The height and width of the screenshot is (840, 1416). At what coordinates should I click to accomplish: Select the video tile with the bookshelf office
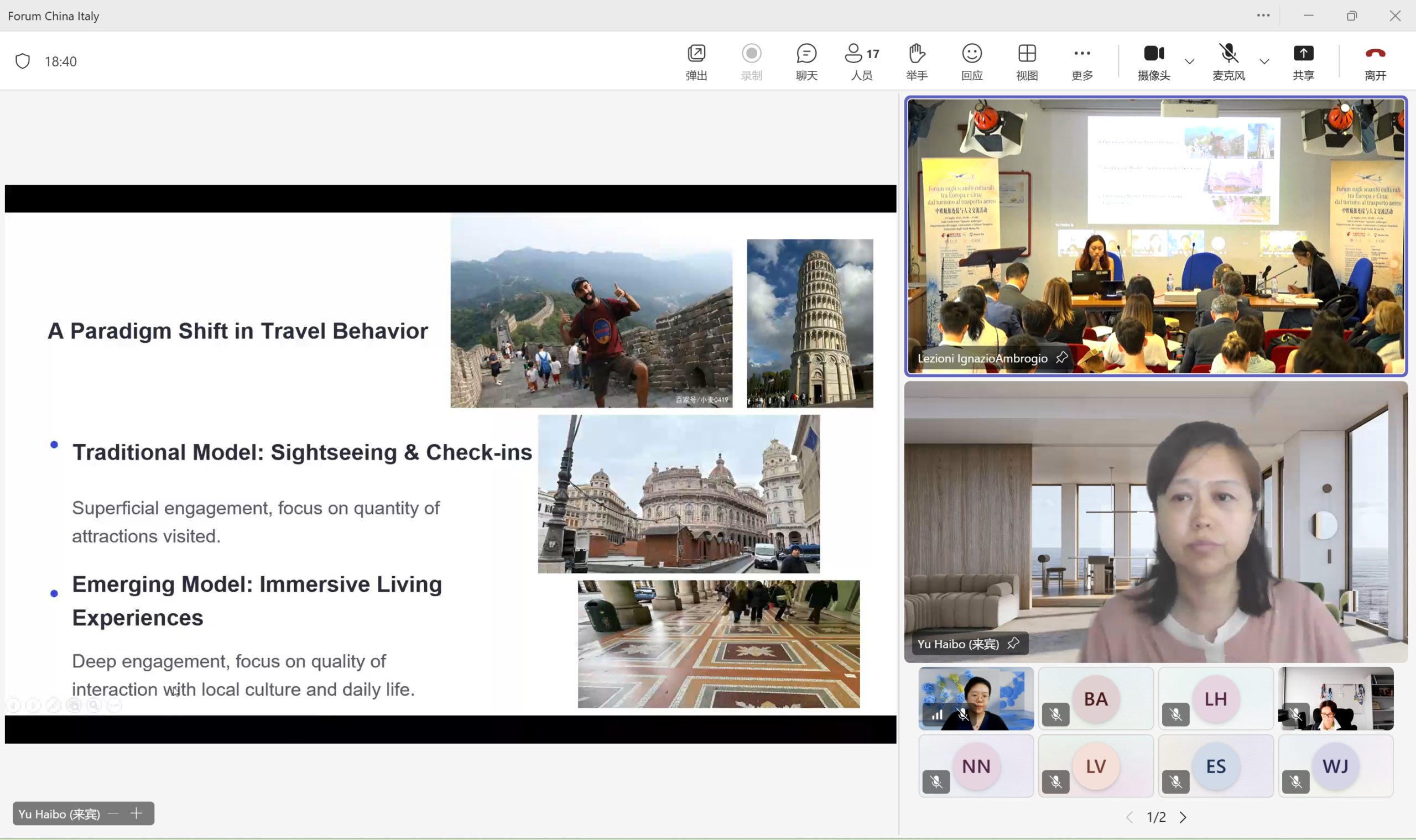(x=1336, y=698)
